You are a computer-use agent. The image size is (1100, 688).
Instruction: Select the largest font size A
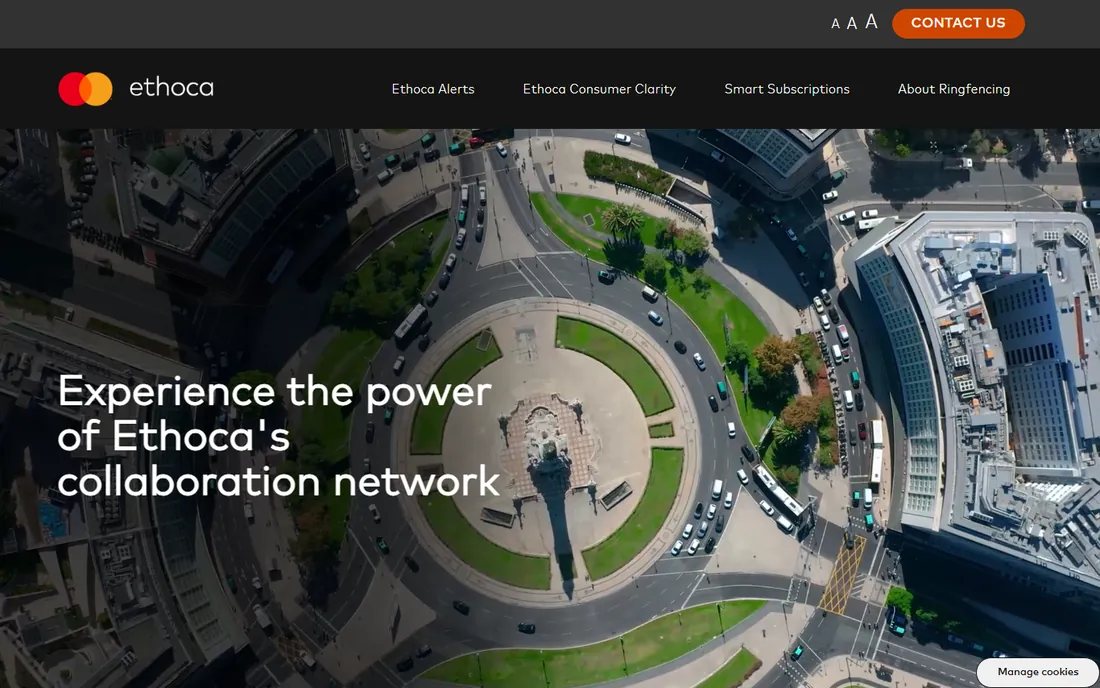[871, 22]
